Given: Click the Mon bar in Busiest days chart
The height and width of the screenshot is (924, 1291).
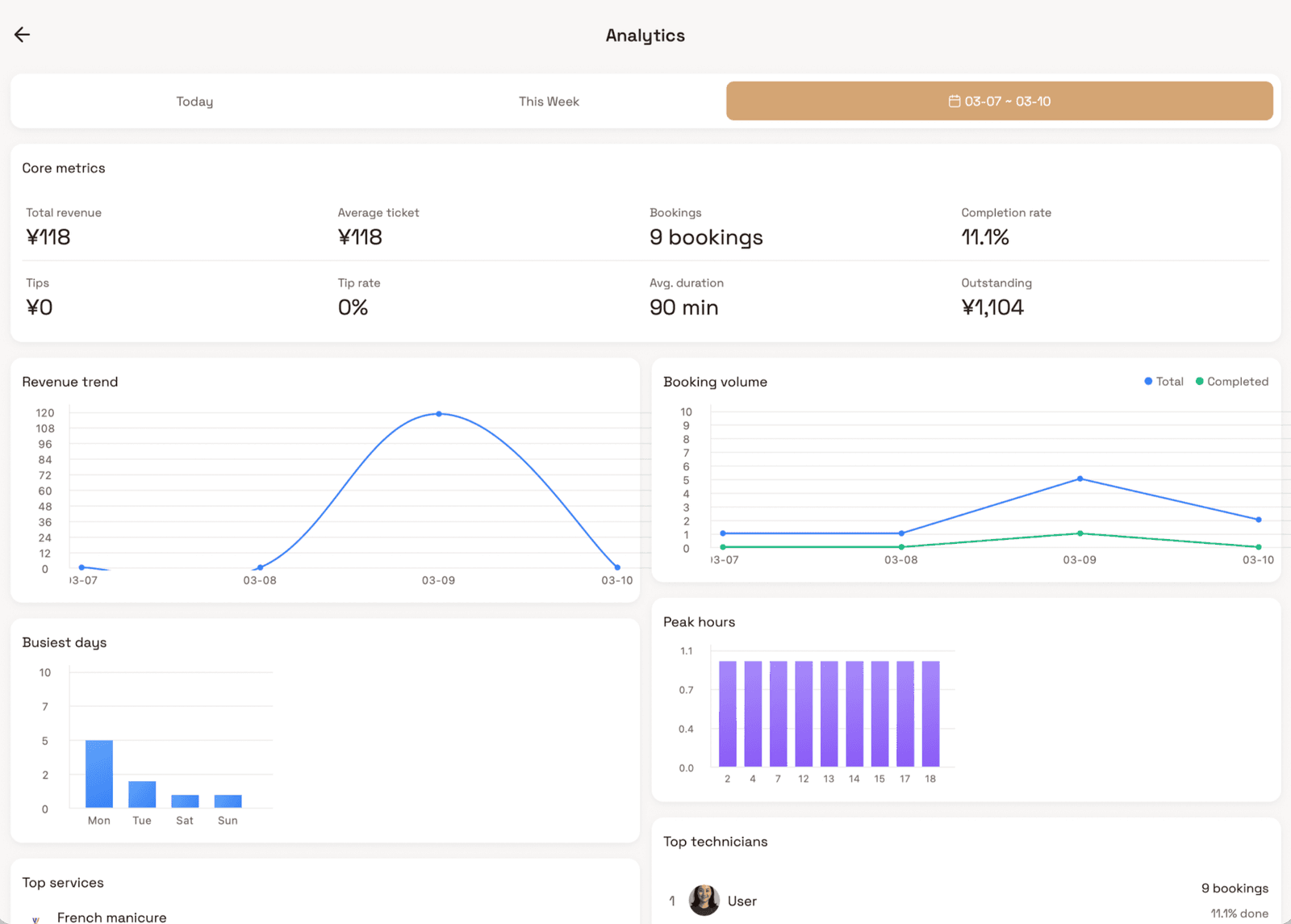Looking at the screenshot, I should coord(98,773).
